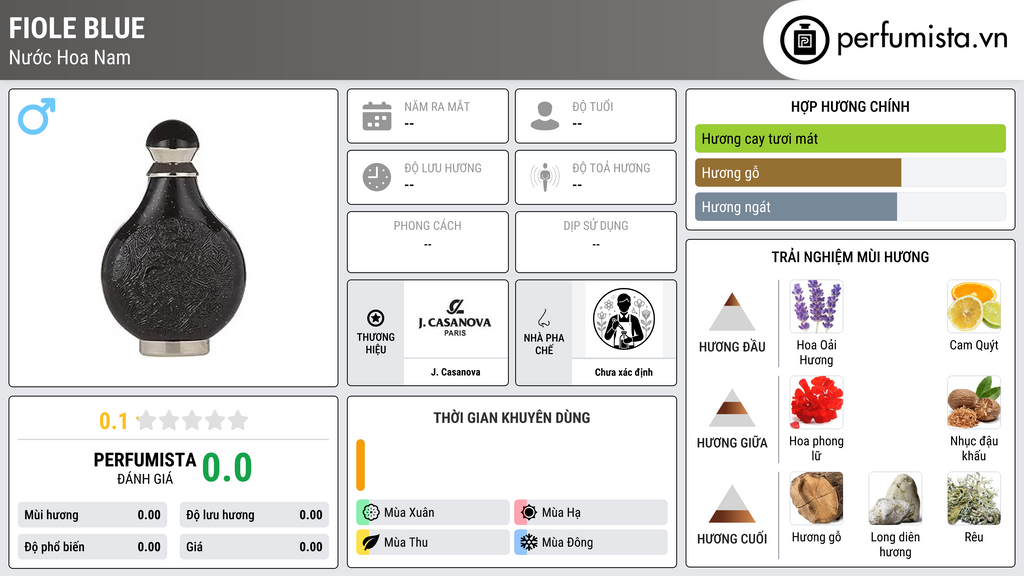Click the orange recommended-time bar
Viewport: 1024px width, 576px height.
point(360,465)
